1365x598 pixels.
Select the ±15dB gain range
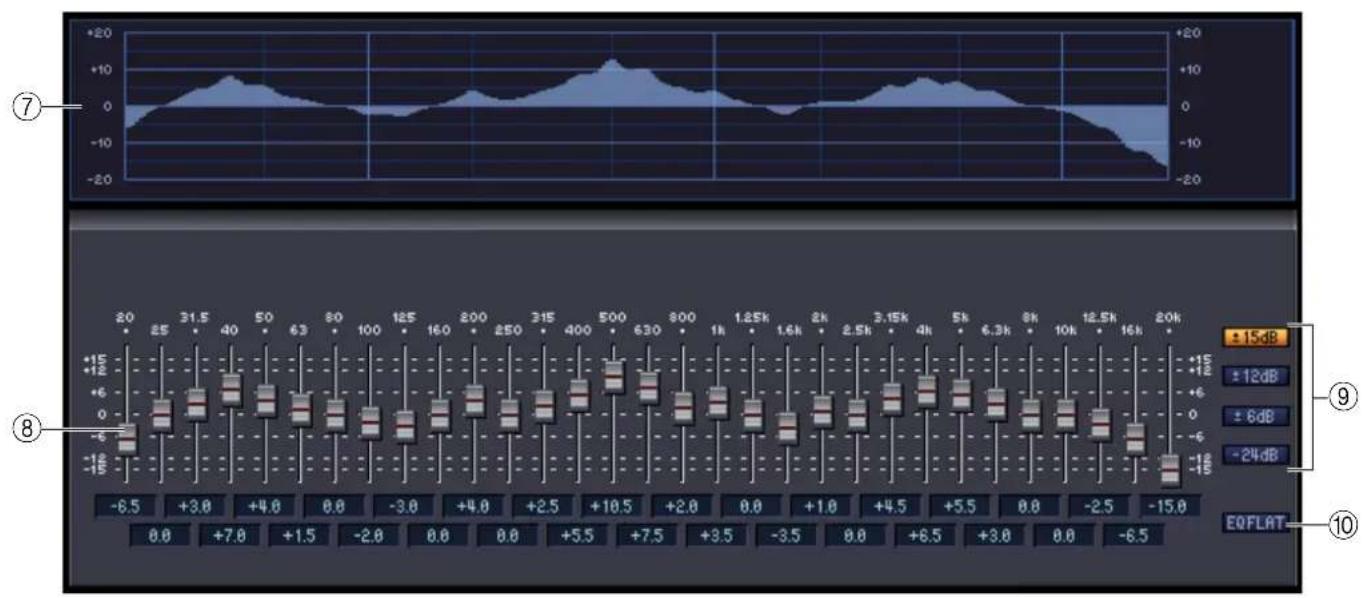pyautogui.click(x=1254, y=337)
